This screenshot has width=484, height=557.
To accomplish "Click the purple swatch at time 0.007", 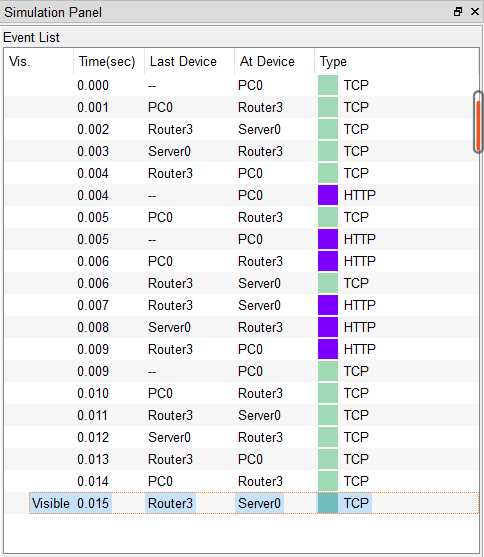I will coord(328,305).
